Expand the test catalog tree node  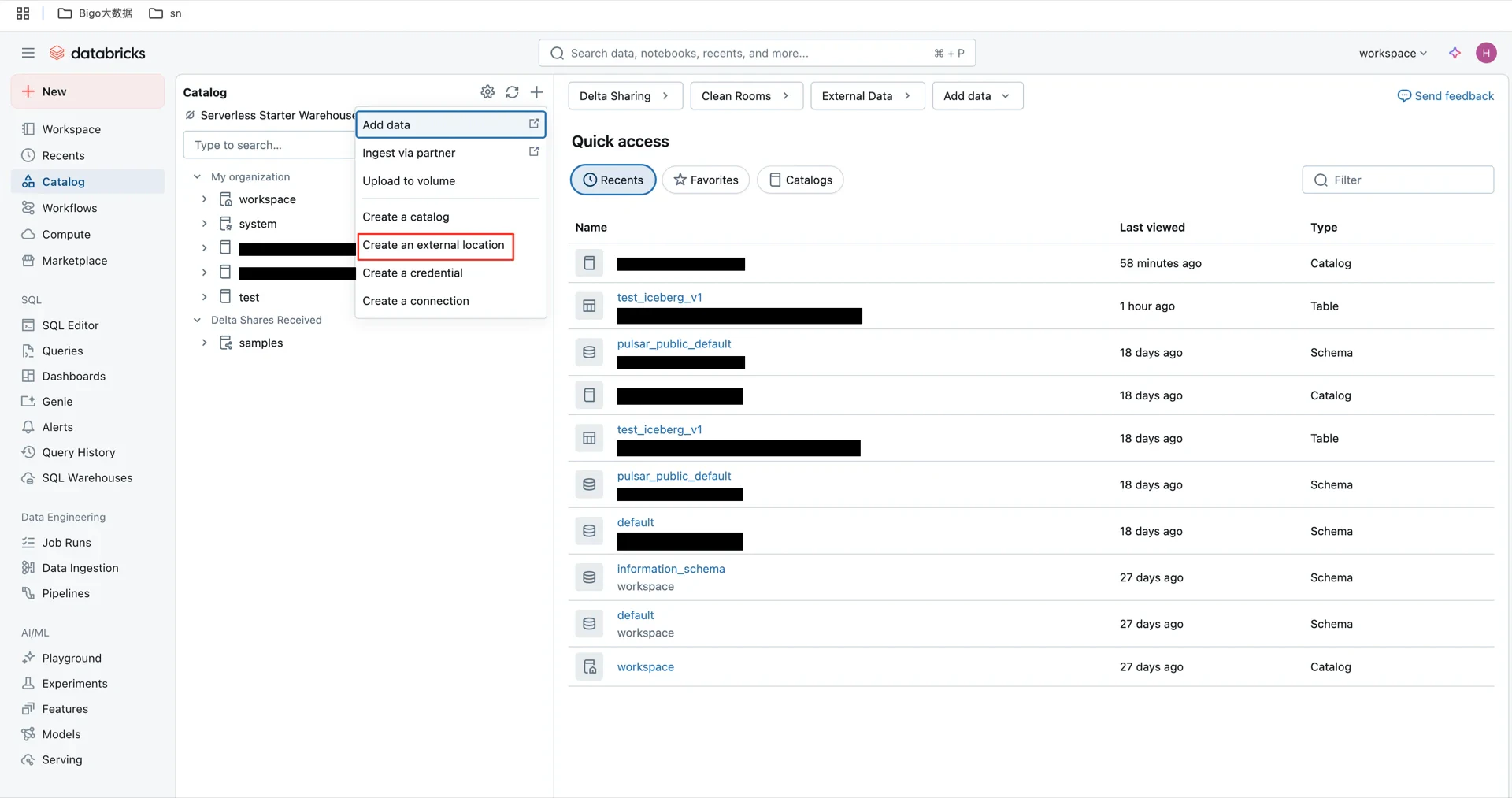[x=204, y=297]
